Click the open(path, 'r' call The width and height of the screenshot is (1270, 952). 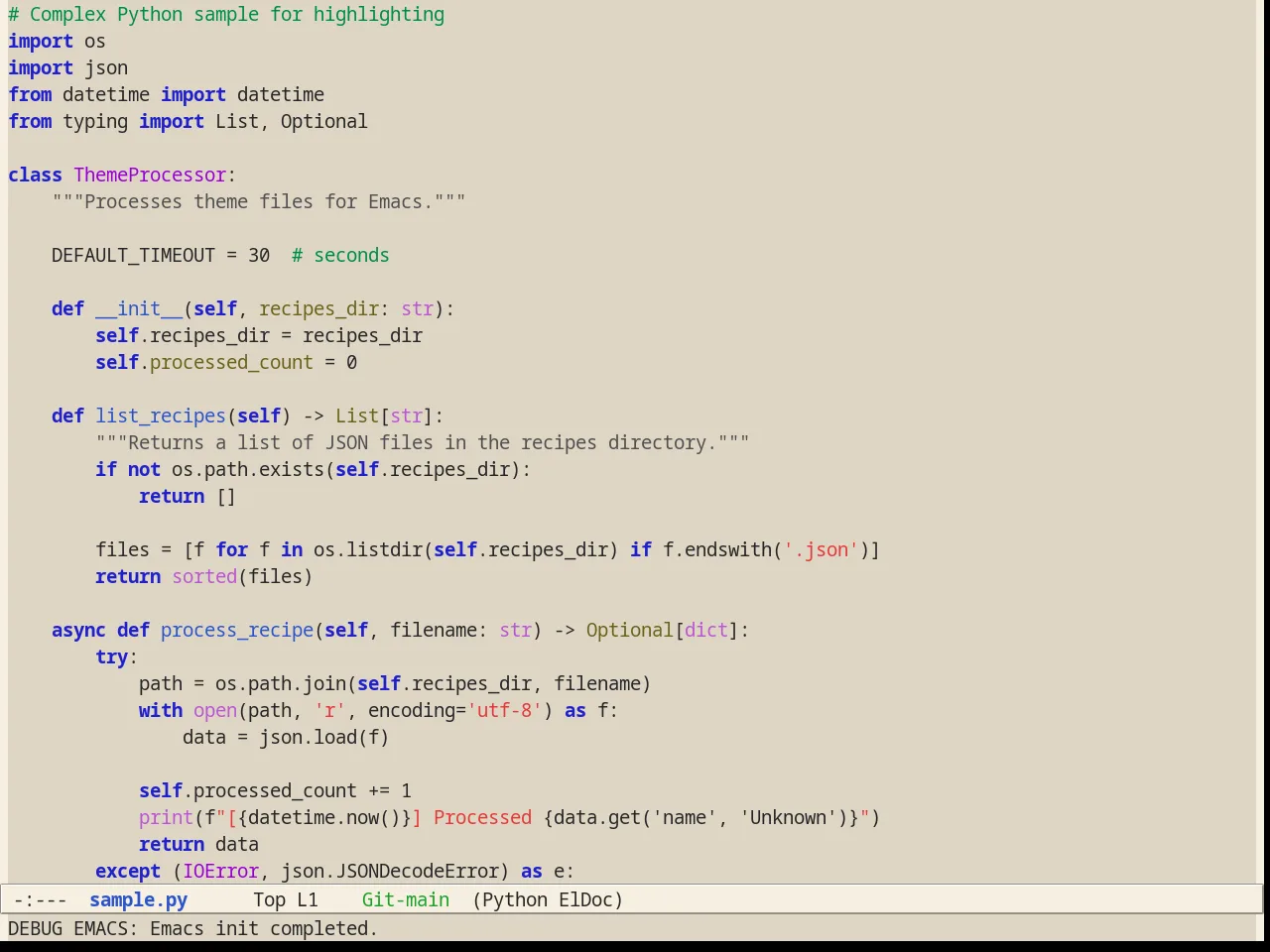[x=270, y=710]
